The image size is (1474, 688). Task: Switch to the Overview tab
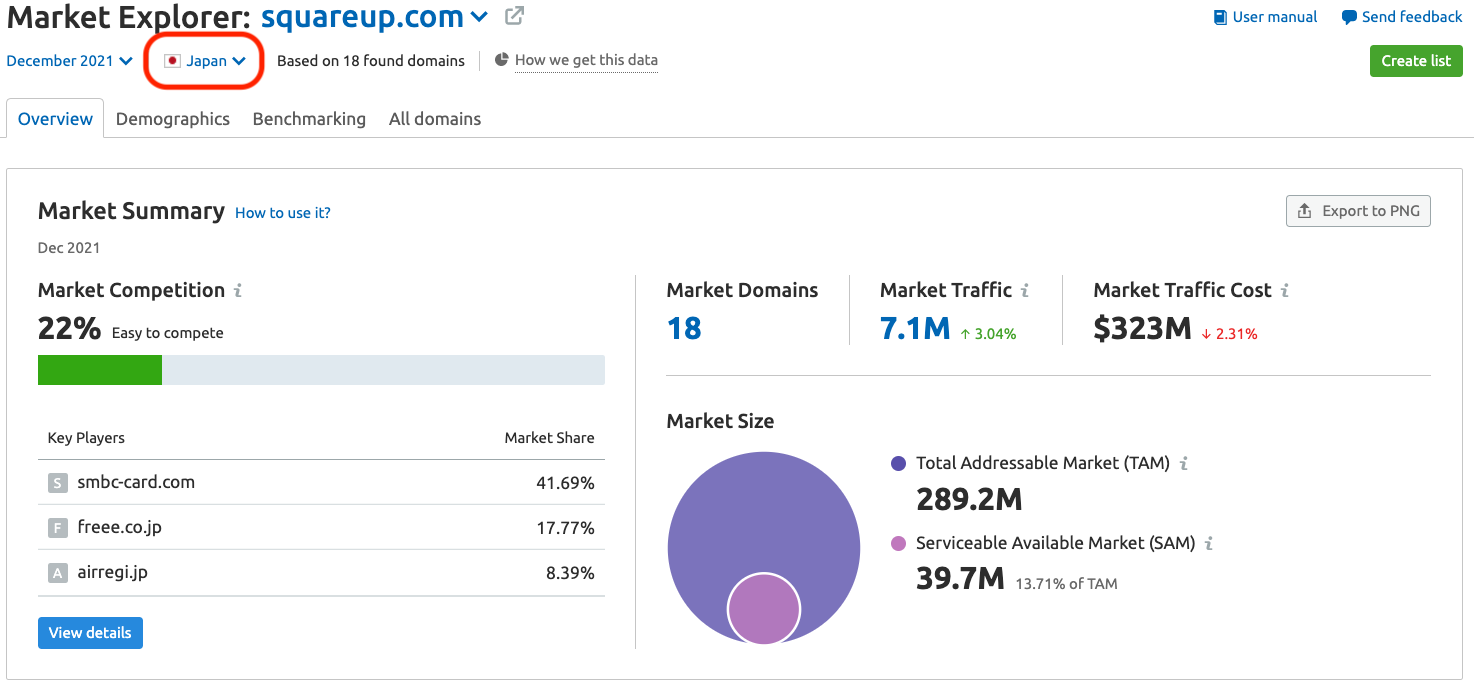(x=55, y=119)
